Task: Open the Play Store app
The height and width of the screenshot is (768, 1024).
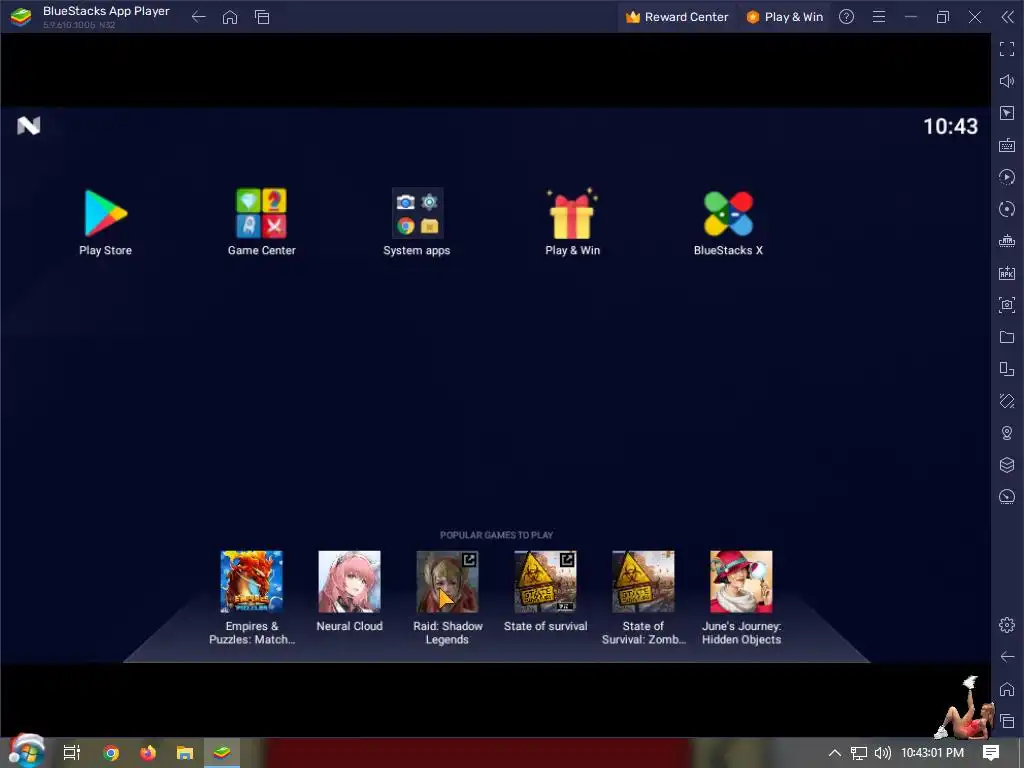Action: 105,213
